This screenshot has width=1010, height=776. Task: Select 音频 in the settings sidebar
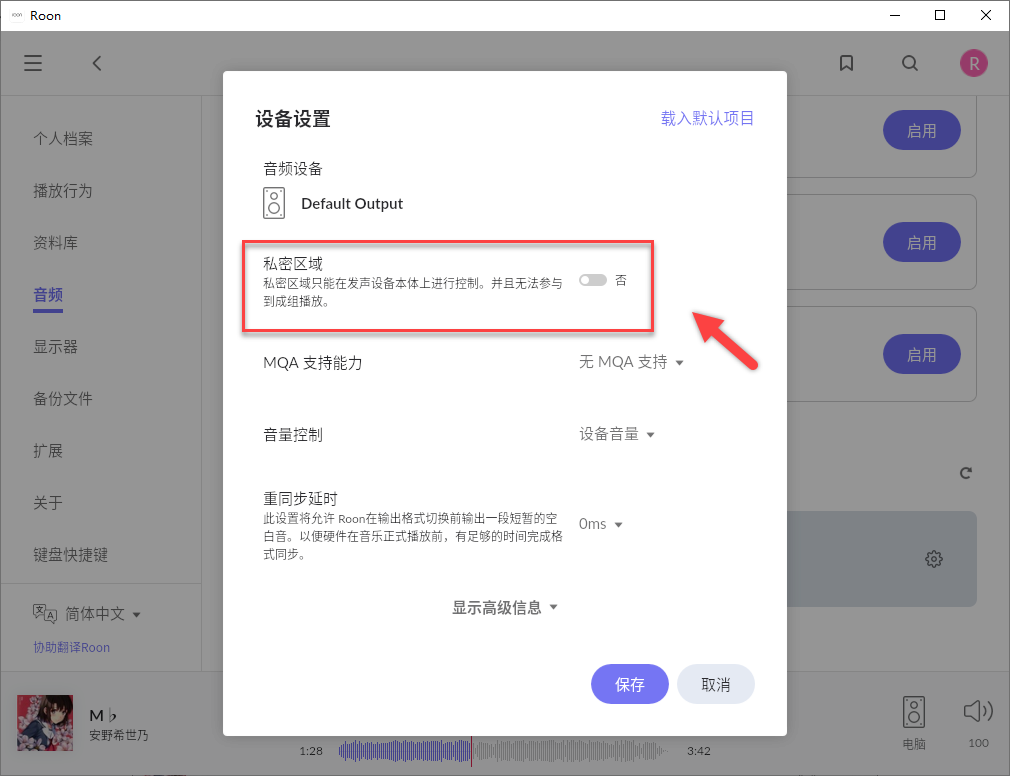click(x=48, y=295)
